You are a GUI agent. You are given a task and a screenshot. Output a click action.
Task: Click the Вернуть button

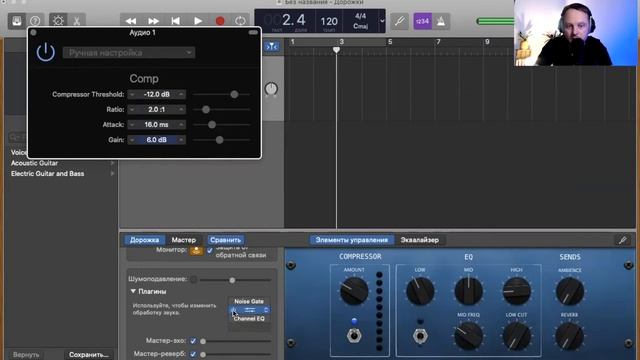click(x=26, y=355)
